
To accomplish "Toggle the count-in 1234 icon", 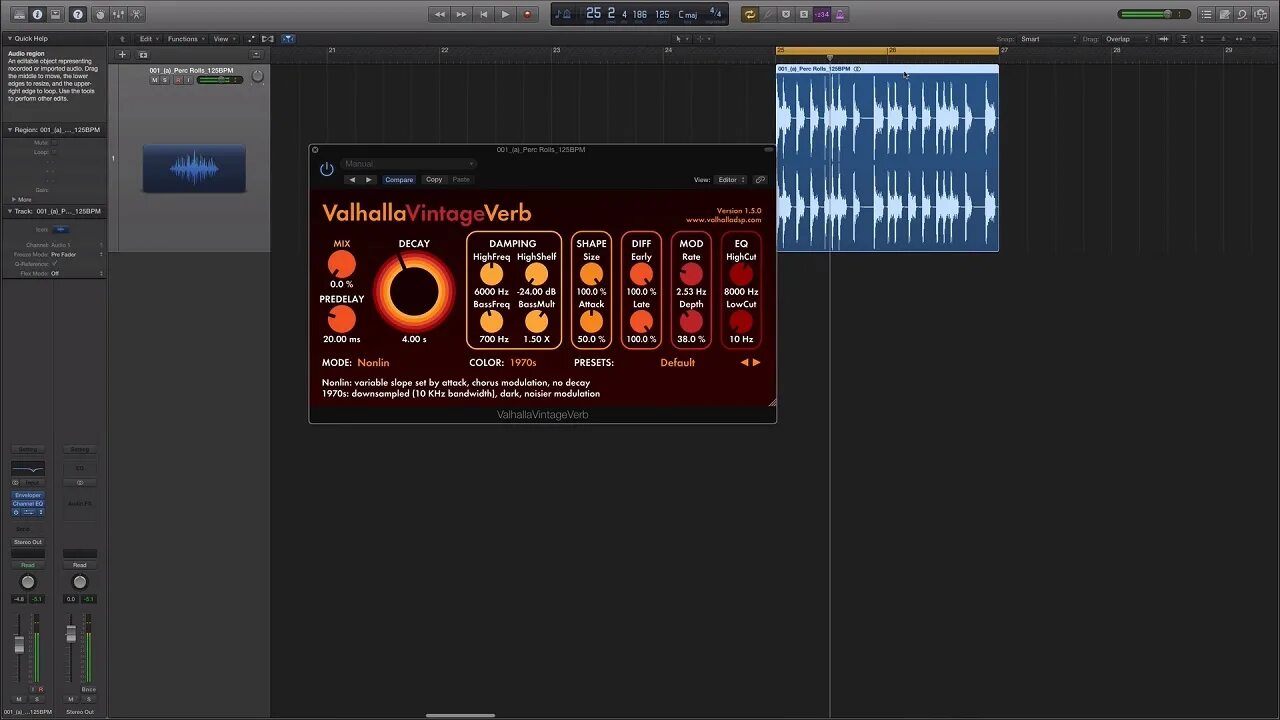I will pyautogui.click(x=822, y=14).
